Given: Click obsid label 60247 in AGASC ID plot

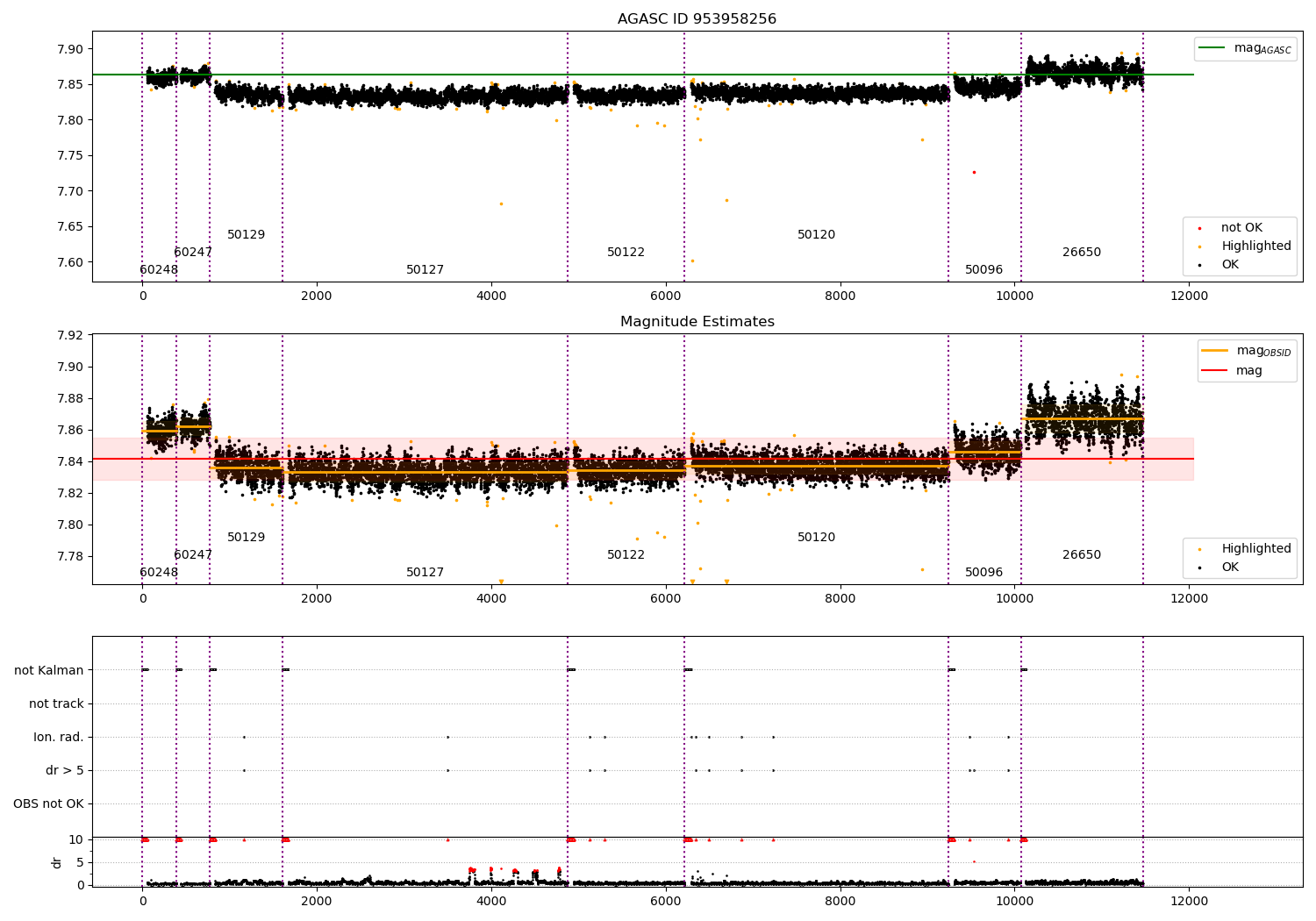Looking at the screenshot, I should pos(193,253).
